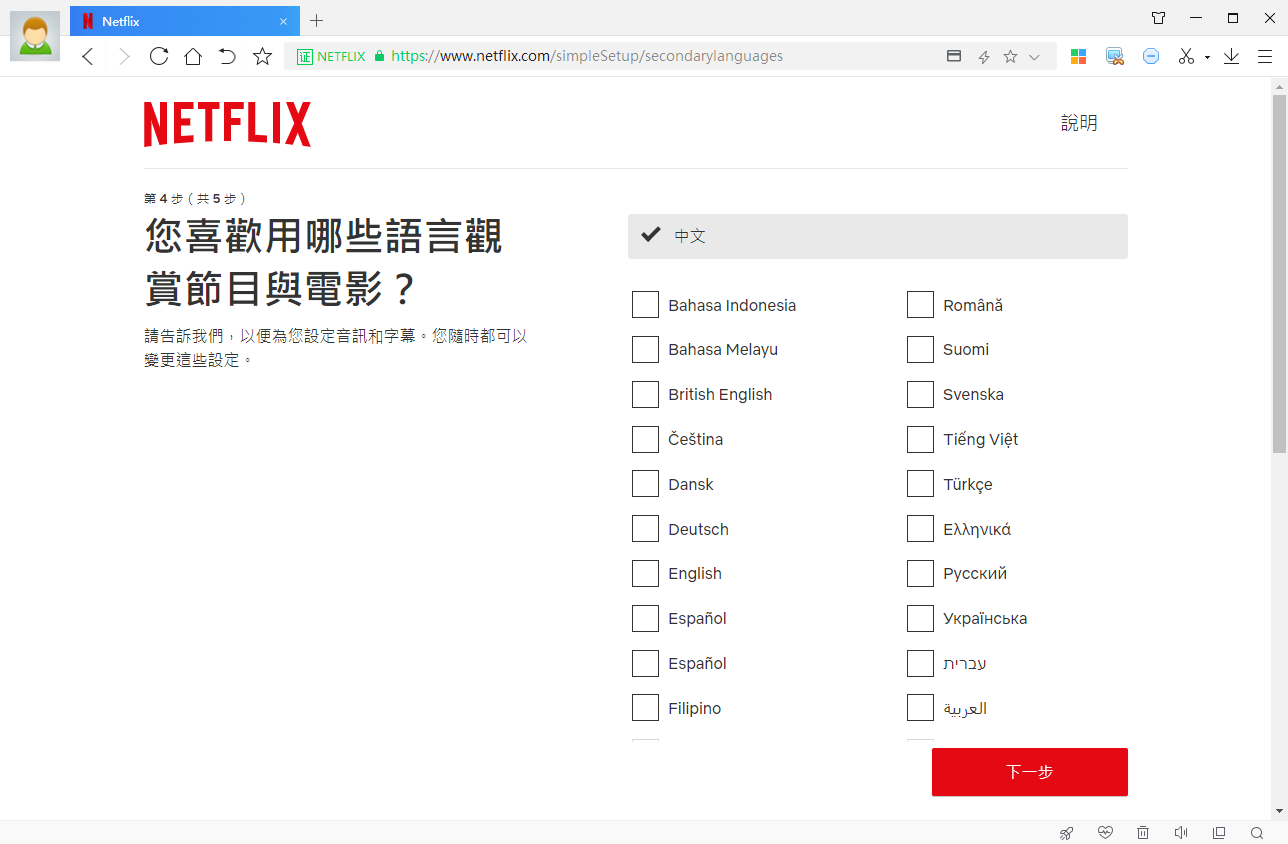Check the Svenska checkbox

[x=920, y=394]
